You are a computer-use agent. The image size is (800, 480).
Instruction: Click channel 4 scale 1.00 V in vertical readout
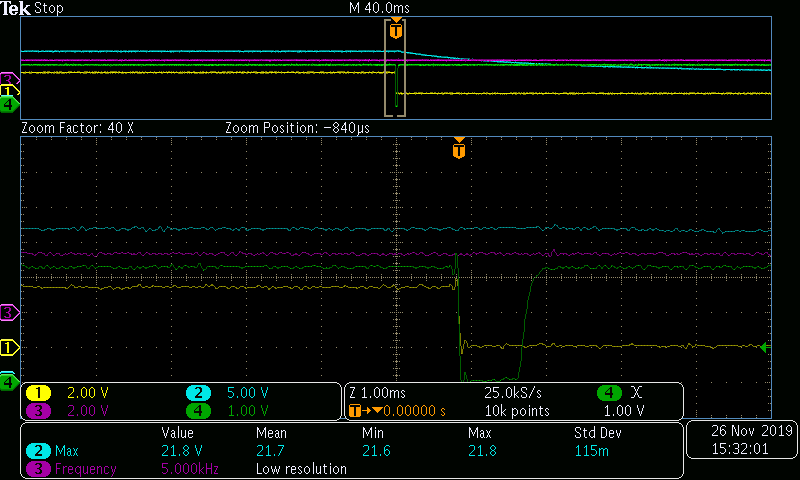click(247, 411)
